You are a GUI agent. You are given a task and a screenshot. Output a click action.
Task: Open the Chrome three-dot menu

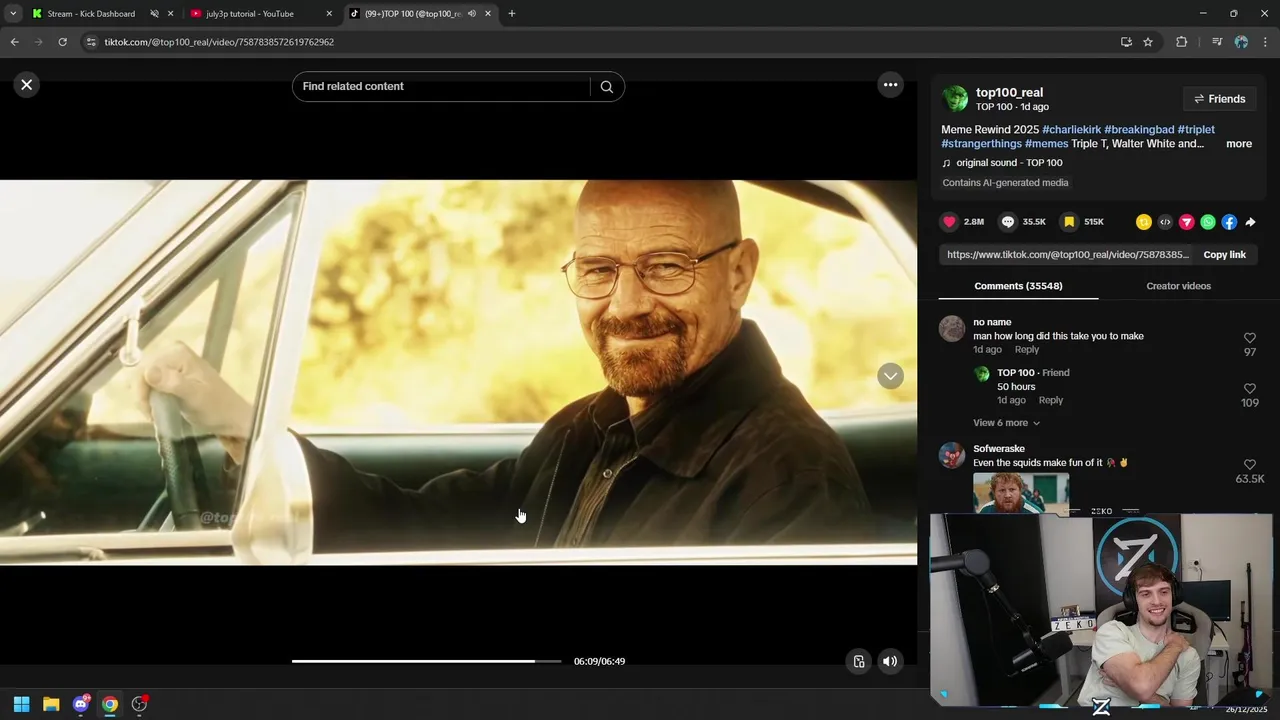1265,42
